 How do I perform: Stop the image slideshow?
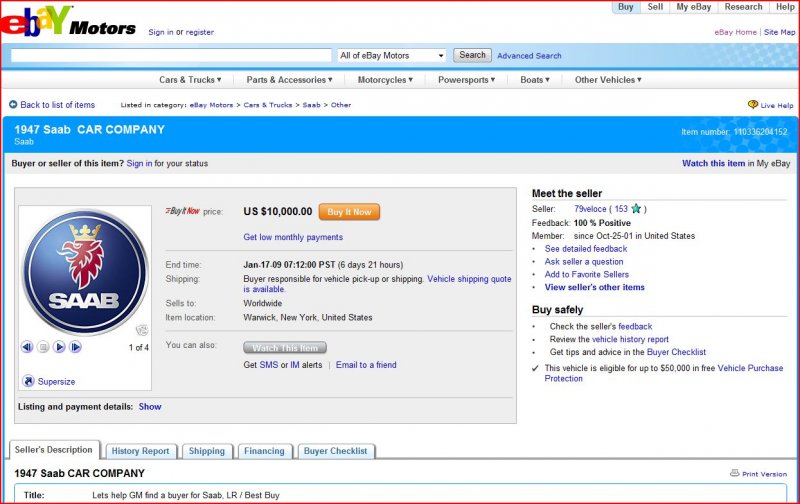43,347
